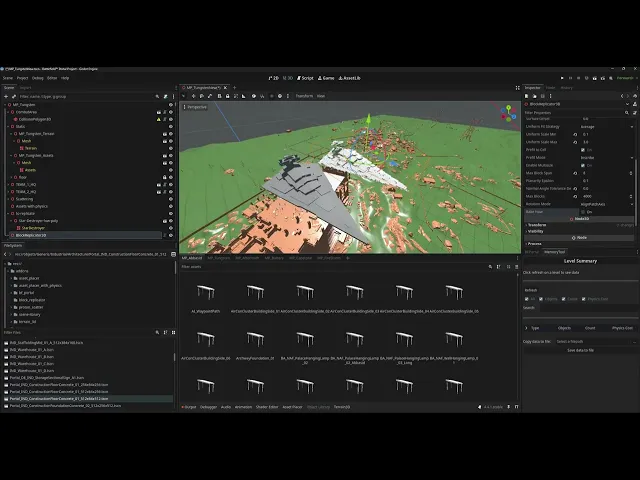Expand the Process section in Inspector
The width and height of the screenshot is (640, 480).
click(534, 244)
